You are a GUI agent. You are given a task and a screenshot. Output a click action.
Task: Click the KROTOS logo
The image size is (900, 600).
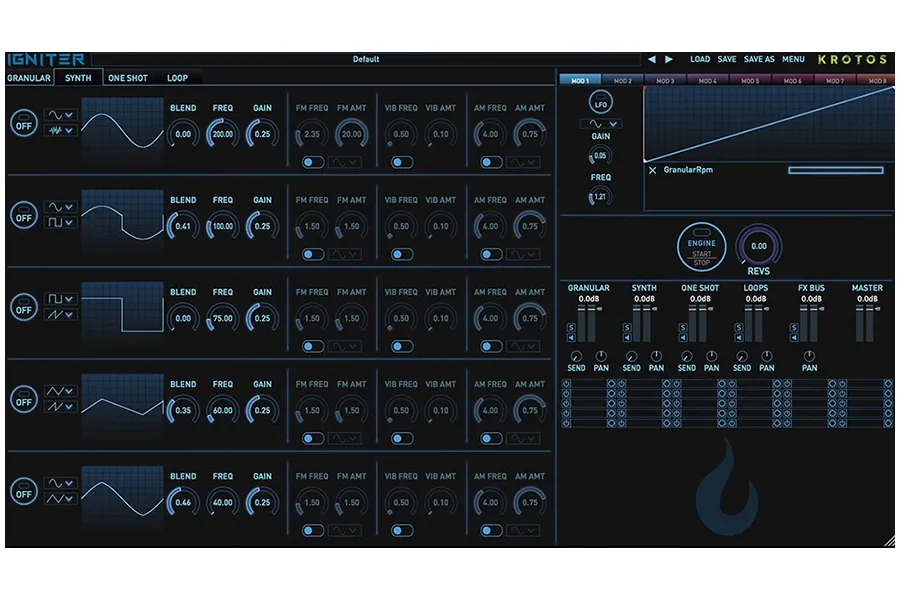pyautogui.click(x=852, y=59)
